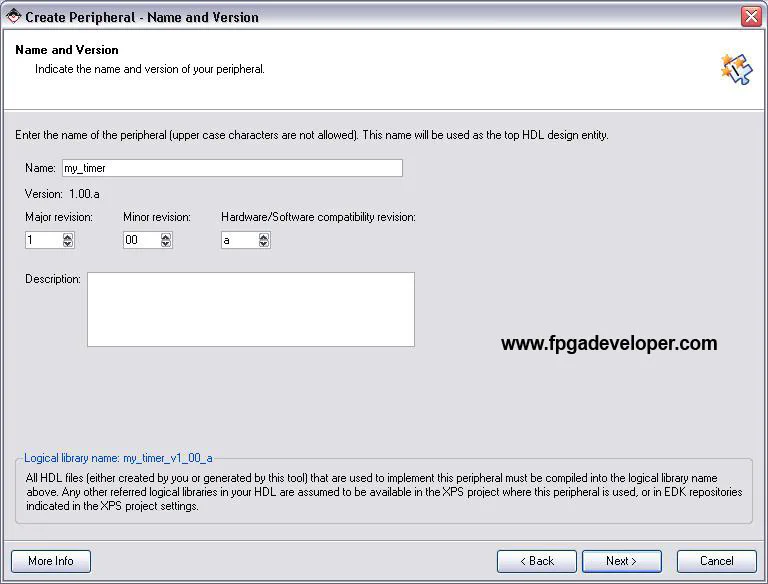Go back with the Back button
Viewport: 768px width, 584px height.
click(536, 561)
